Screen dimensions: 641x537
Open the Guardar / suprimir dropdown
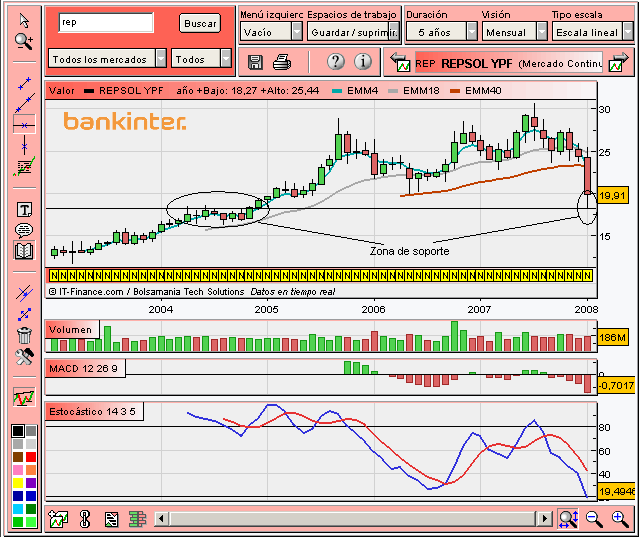coord(353,32)
